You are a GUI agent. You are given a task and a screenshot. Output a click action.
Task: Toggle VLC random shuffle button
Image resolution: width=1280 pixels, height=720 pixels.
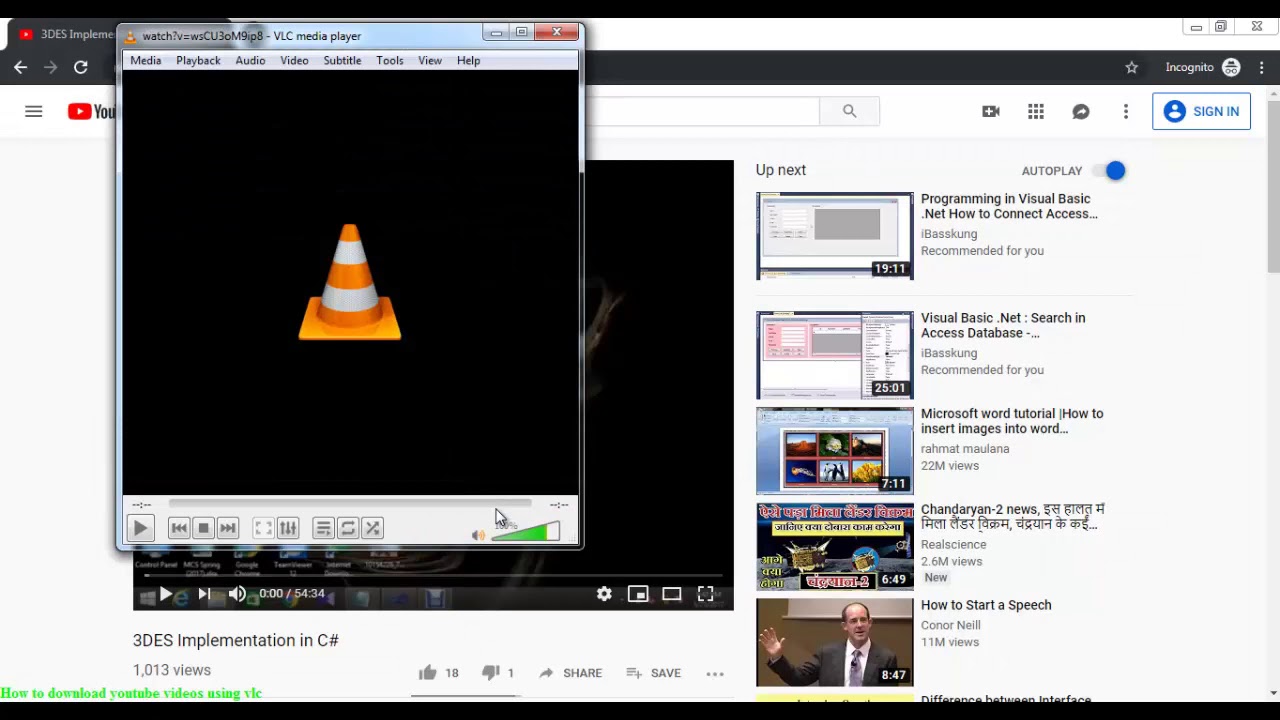[372, 528]
